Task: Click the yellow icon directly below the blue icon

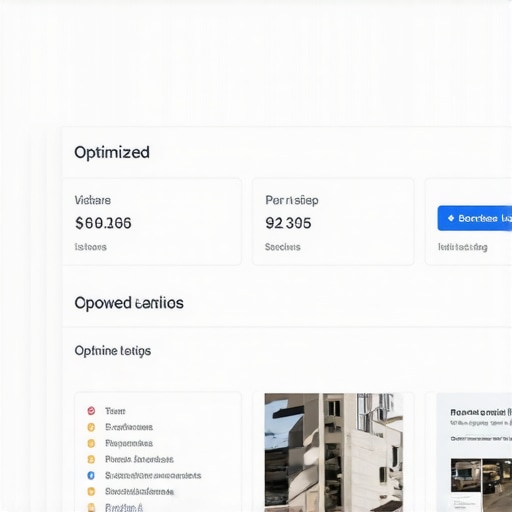Action: pyautogui.click(x=91, y=491)
